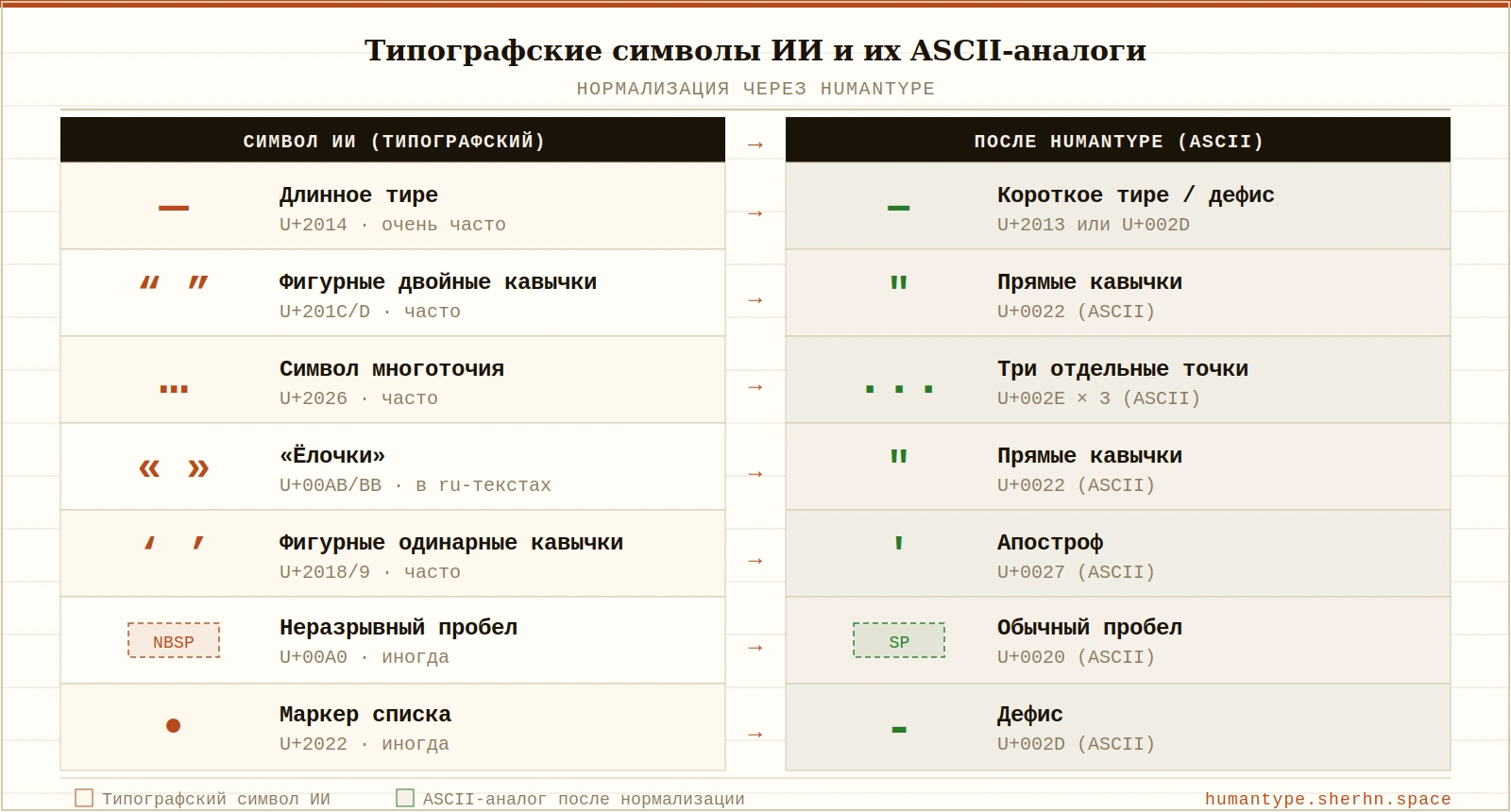Click the red curly double quotes symbol
1511x812 pixels.
point(174,282)
